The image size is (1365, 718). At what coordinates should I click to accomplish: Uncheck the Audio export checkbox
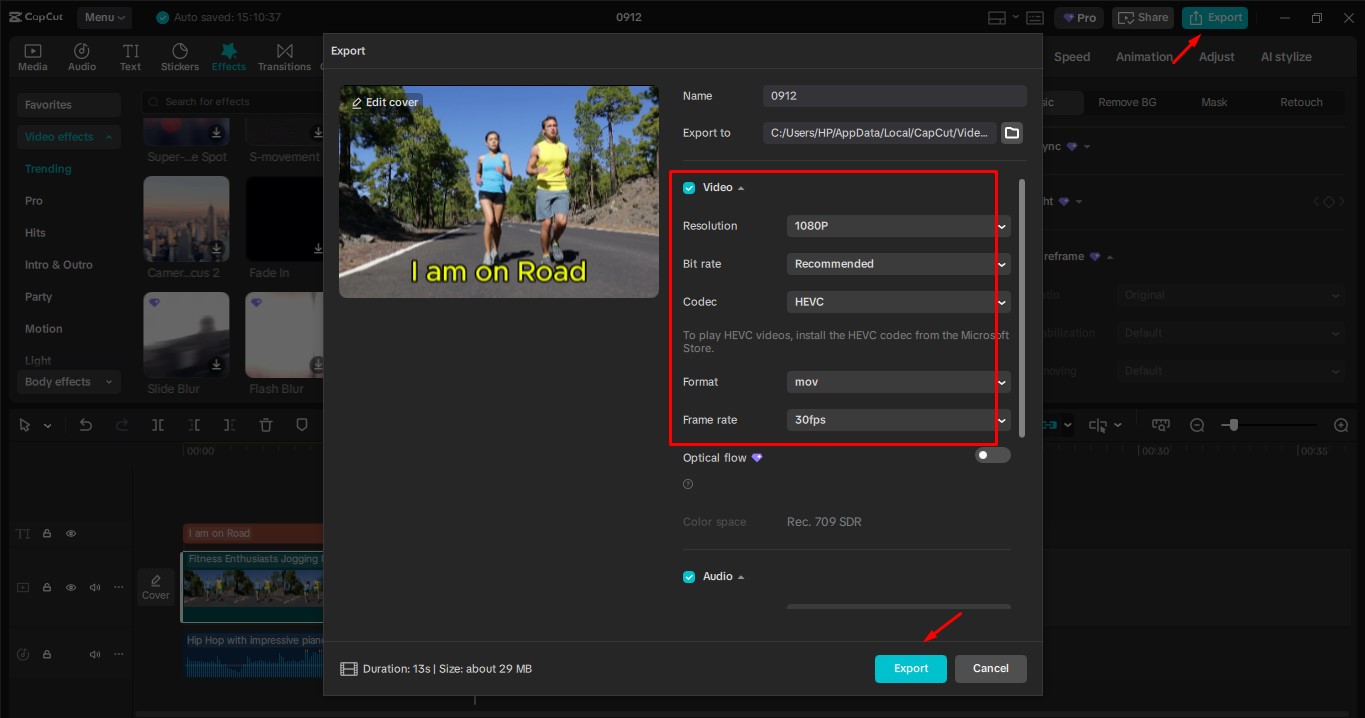tap(688, 576)
